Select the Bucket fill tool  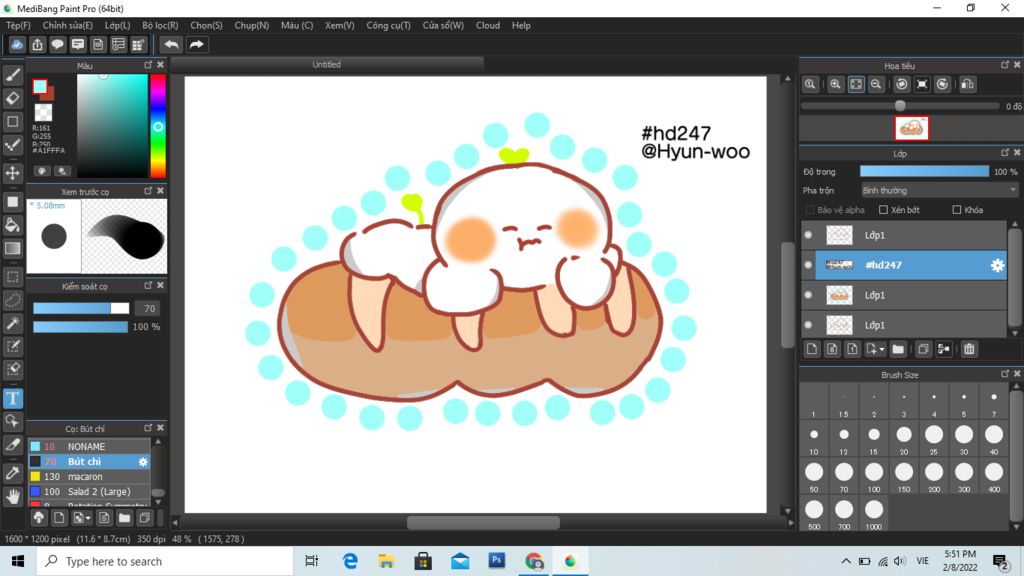[13, 225]
